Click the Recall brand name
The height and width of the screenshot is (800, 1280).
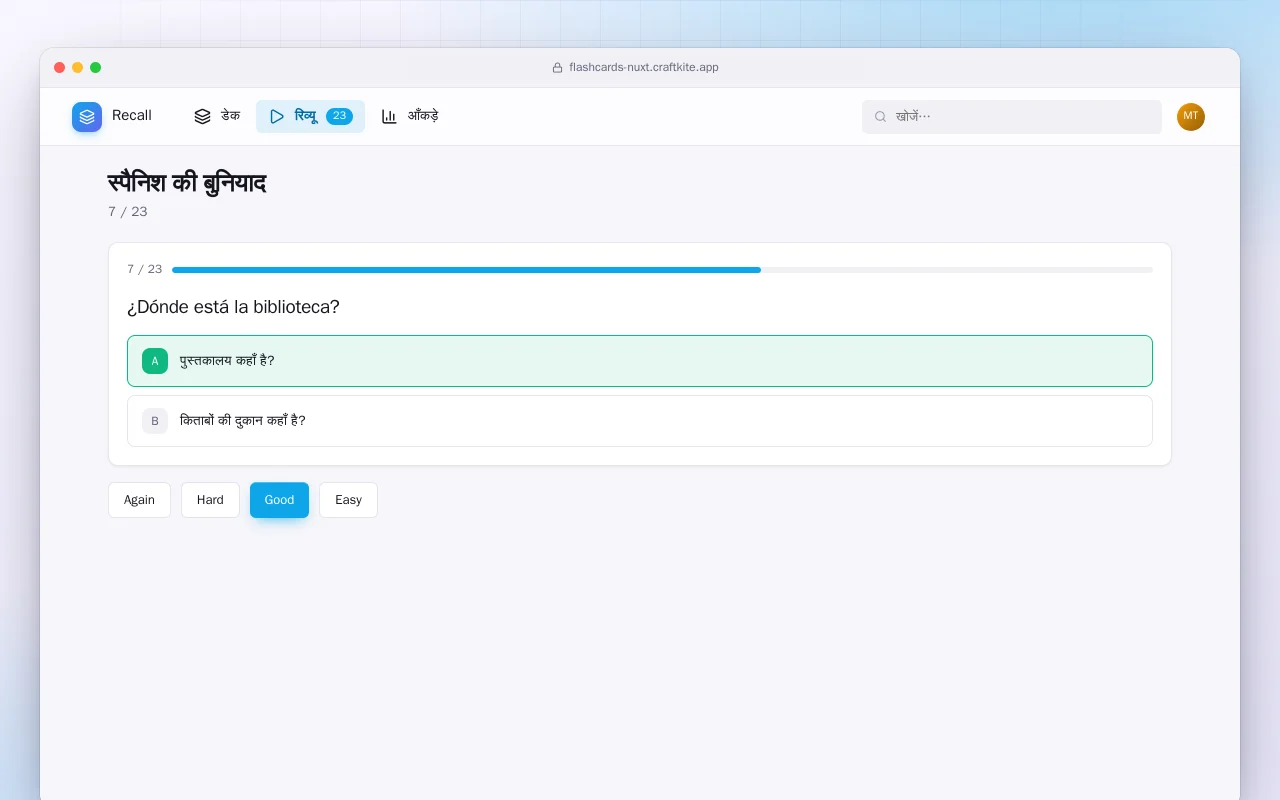point(132,116)
